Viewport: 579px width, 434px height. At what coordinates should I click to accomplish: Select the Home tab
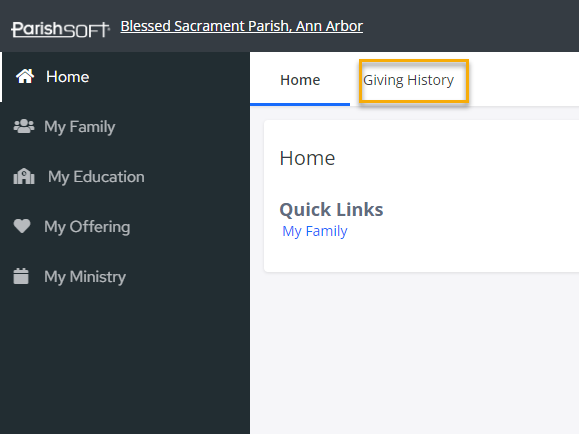tap(300, 80)
